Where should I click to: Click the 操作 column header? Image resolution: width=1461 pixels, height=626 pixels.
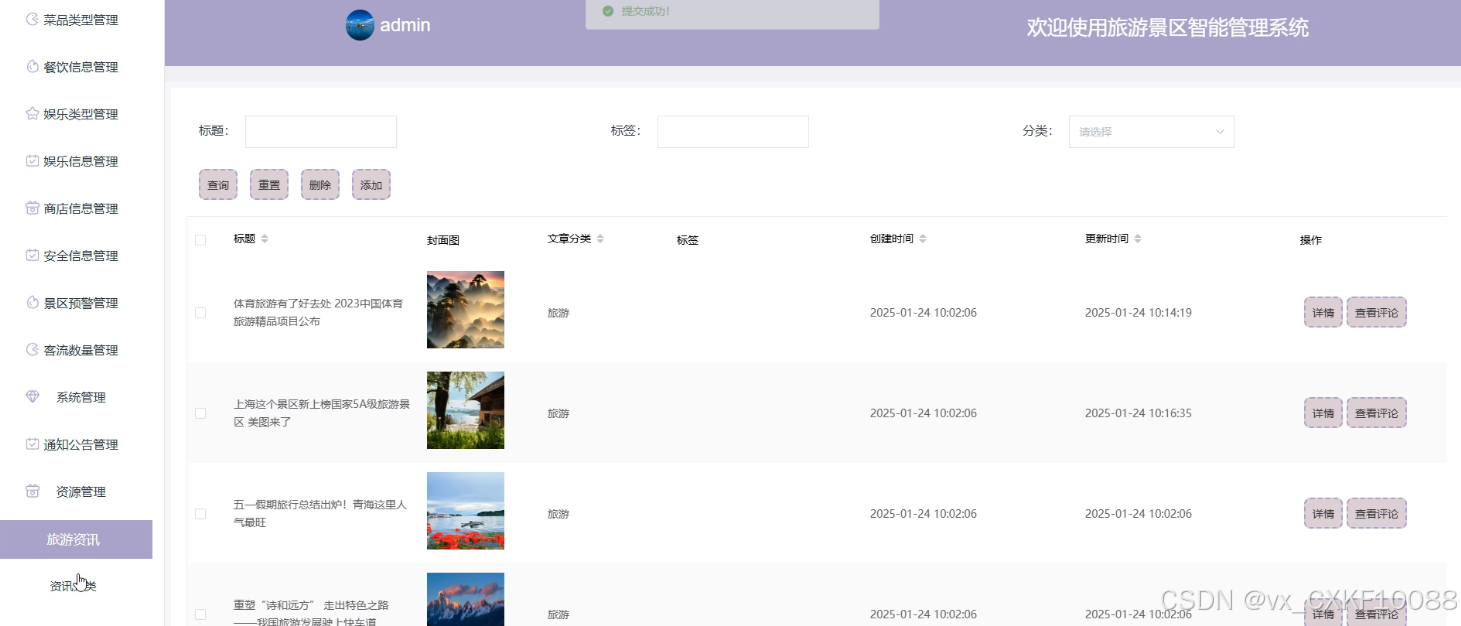pyautogui.click(x=1311, y=240)
